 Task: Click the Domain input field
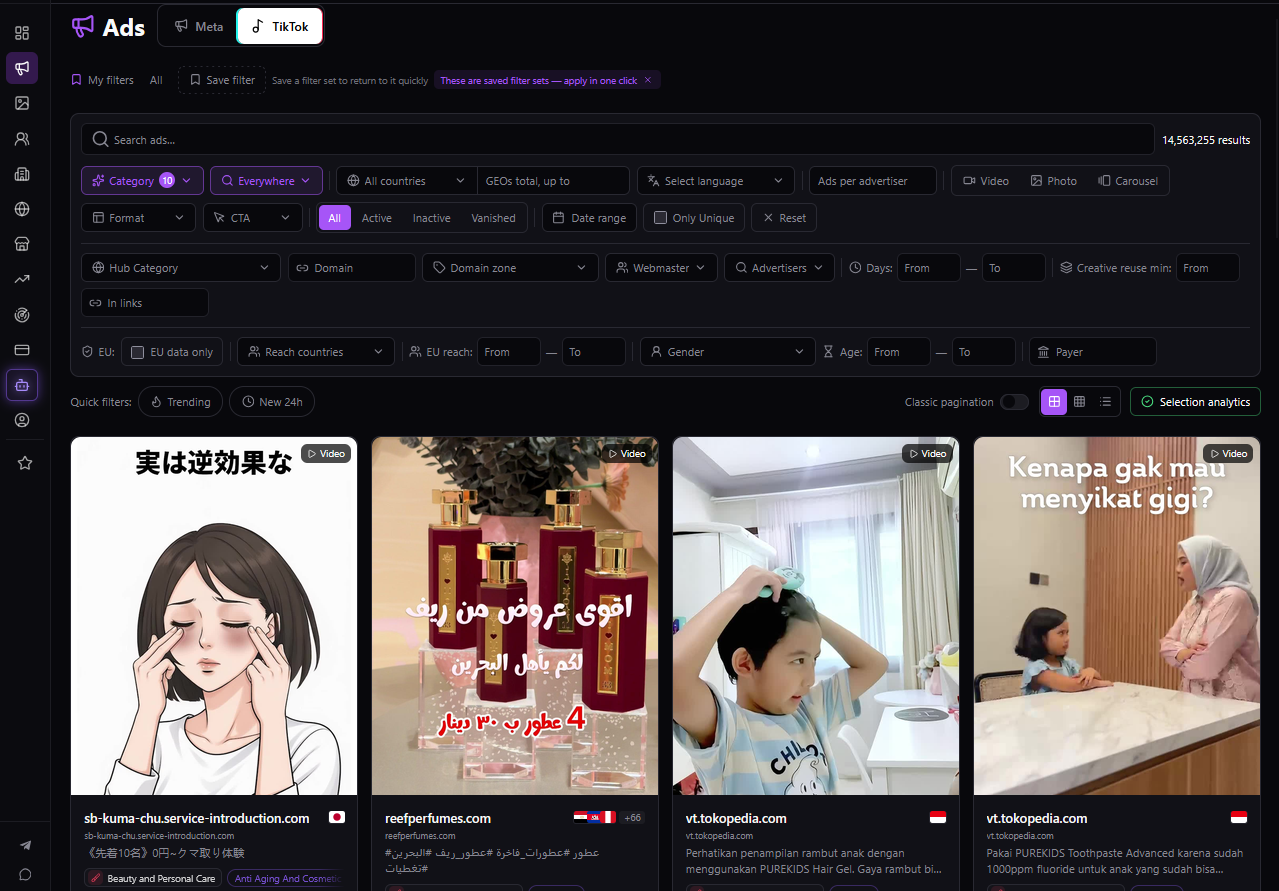[352, 268]
